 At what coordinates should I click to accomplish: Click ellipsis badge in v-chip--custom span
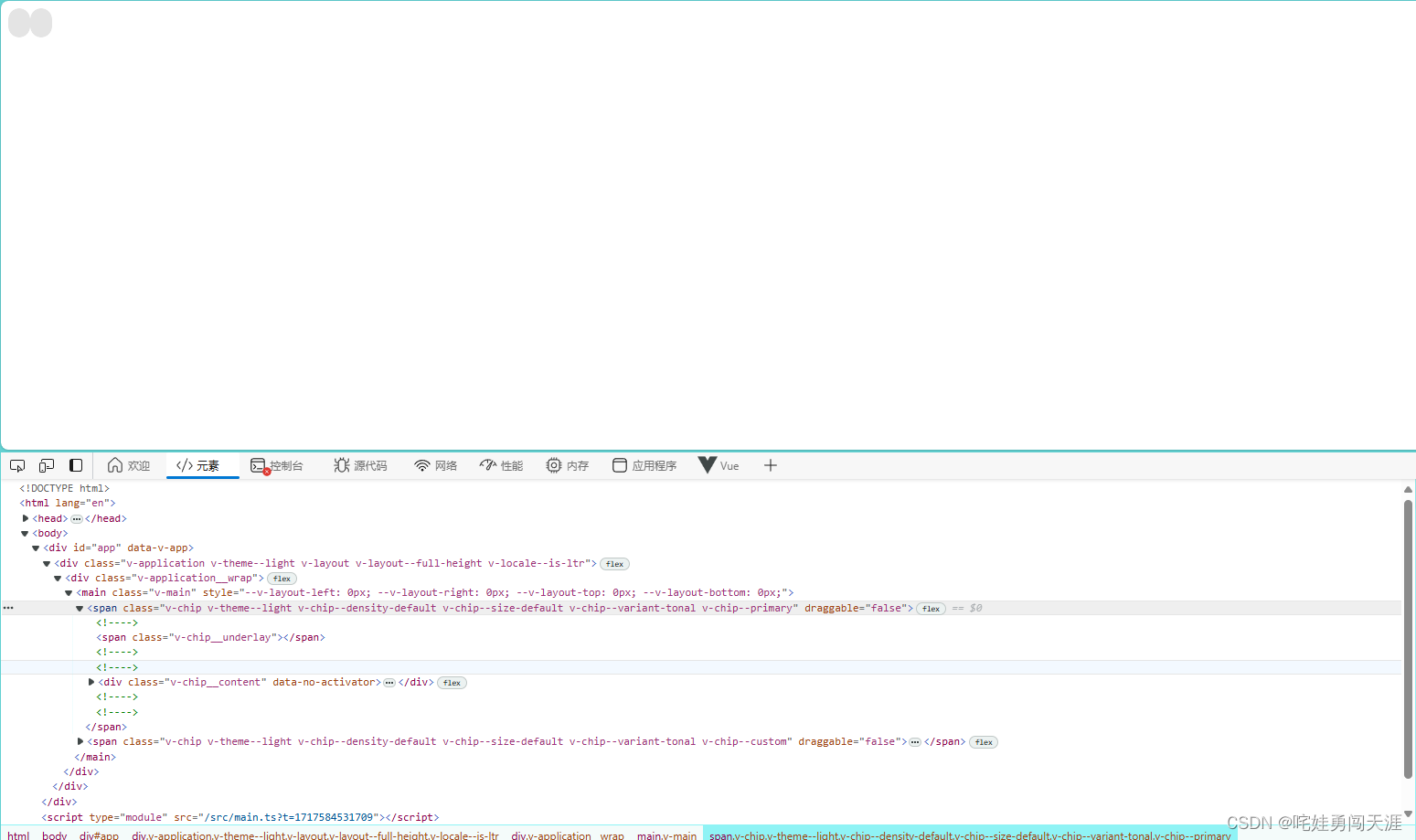tap(915, 742)
